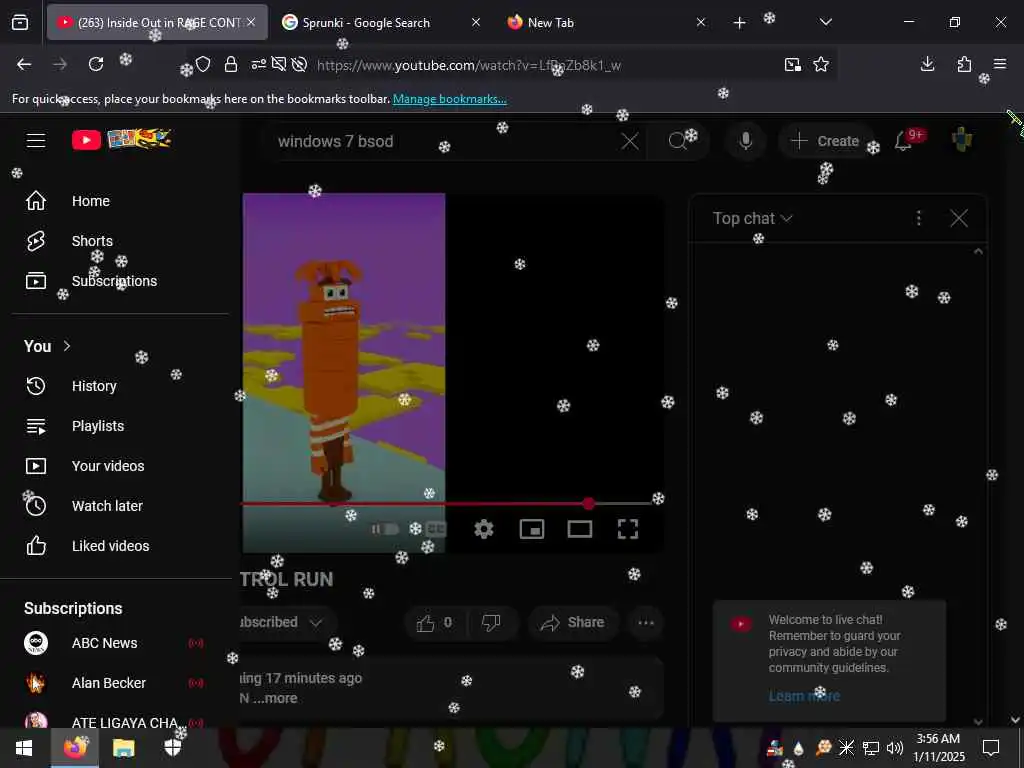Viewport: 1024px width, 768px height.
Task: Open Firefox downloads panel
Action: click(927, 64)
